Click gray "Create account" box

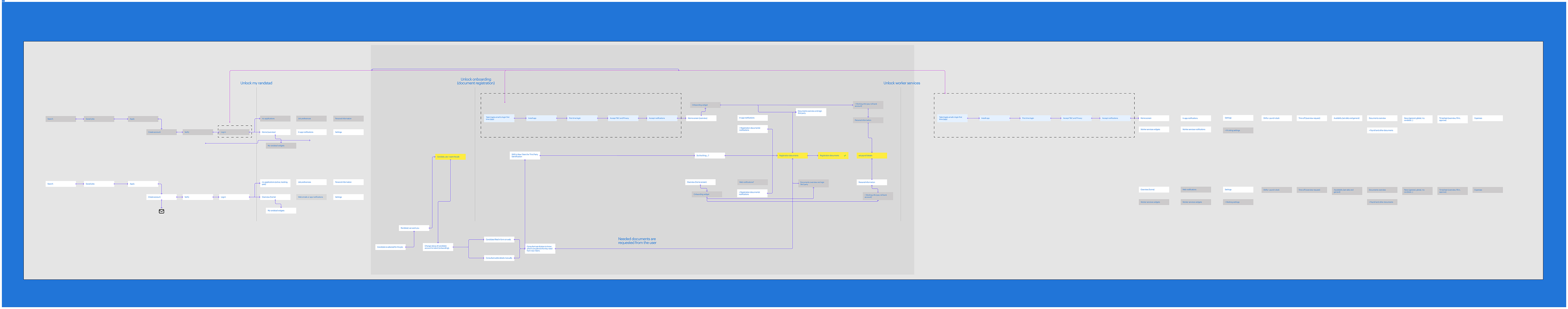(x=161, y=132)
